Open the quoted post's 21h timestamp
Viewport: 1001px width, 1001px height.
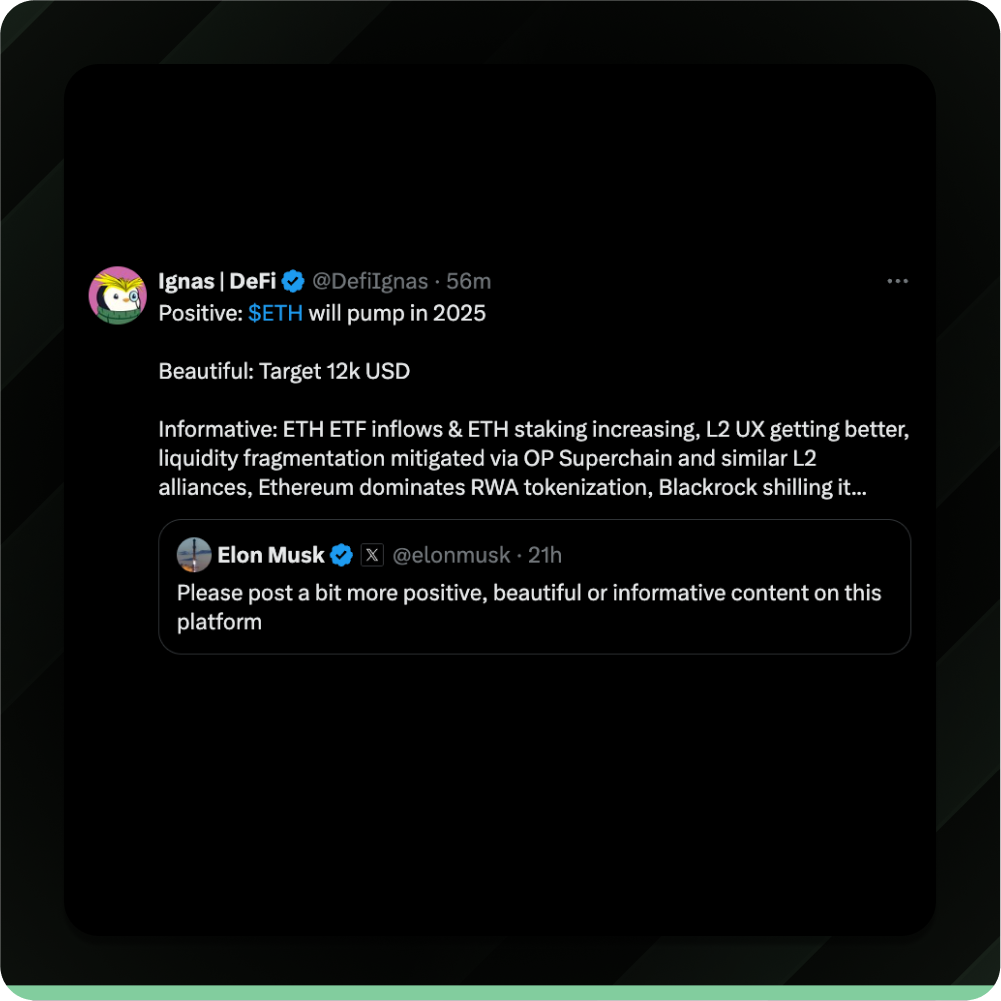pos(545,555)
